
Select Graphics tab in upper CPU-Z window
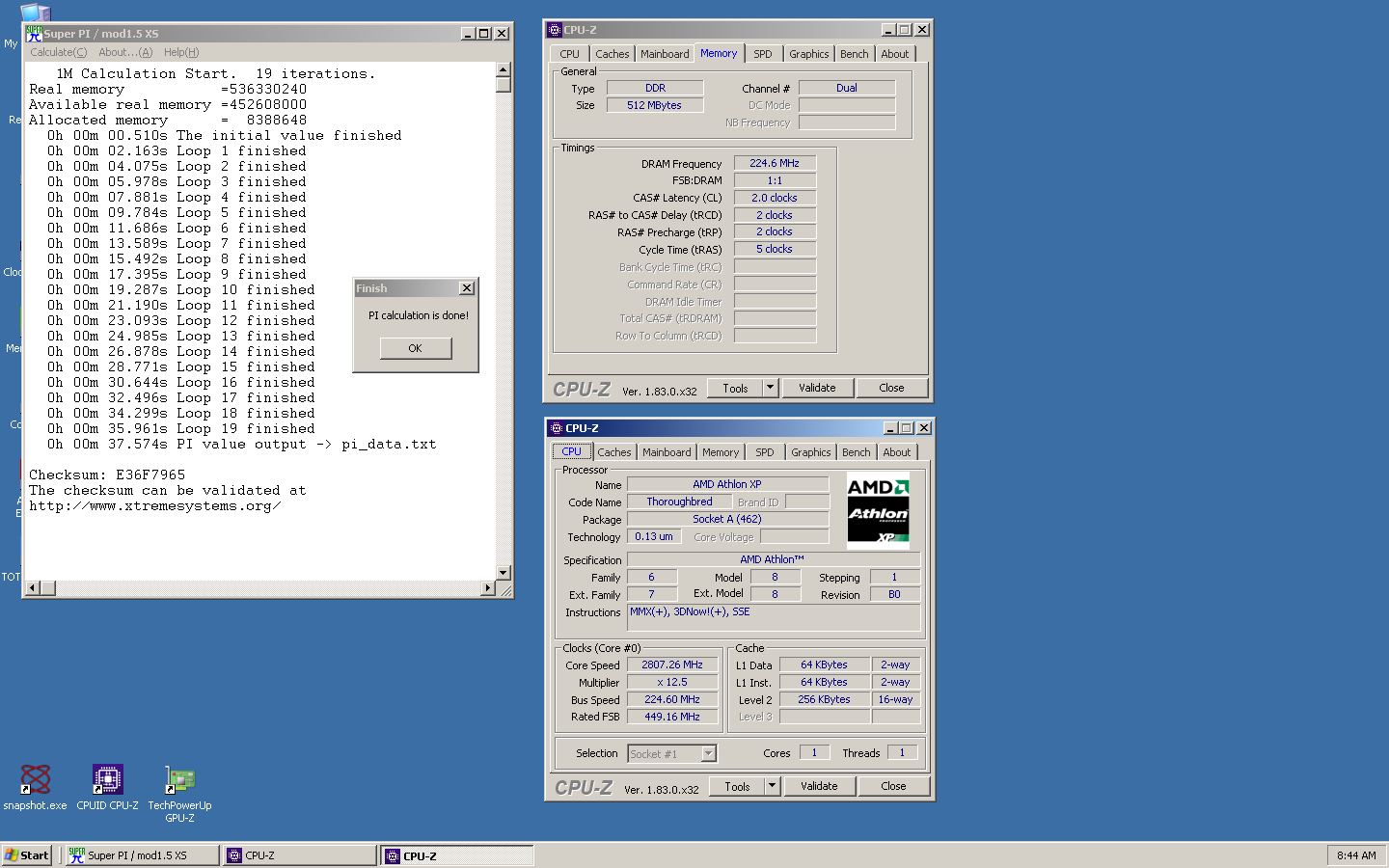click(x=809, y=54)
